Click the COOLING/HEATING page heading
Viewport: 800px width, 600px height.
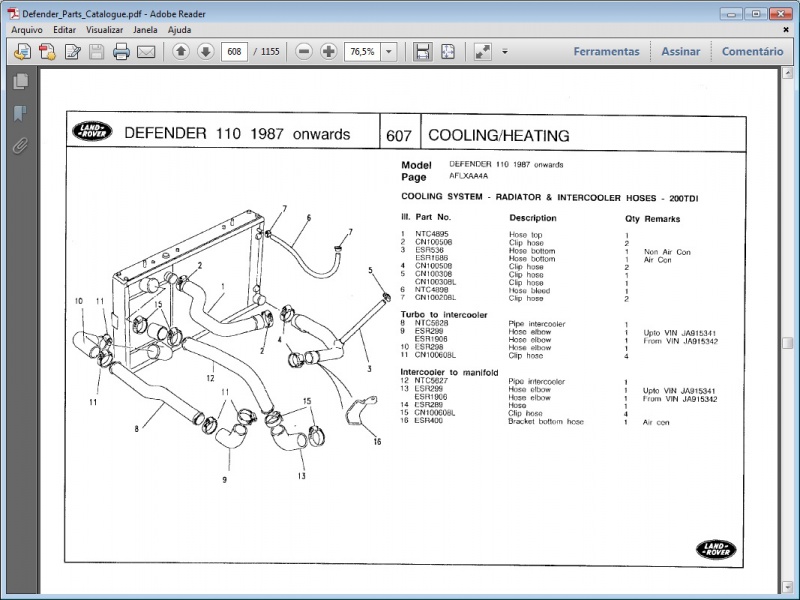(498, 135)
